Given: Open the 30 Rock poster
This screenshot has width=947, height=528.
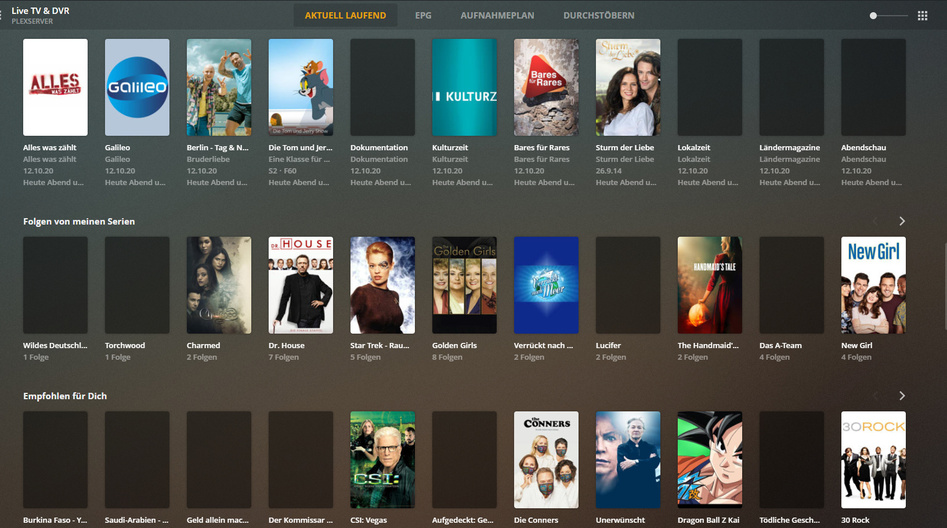Looking at the screenshot, I should (873, 460).
